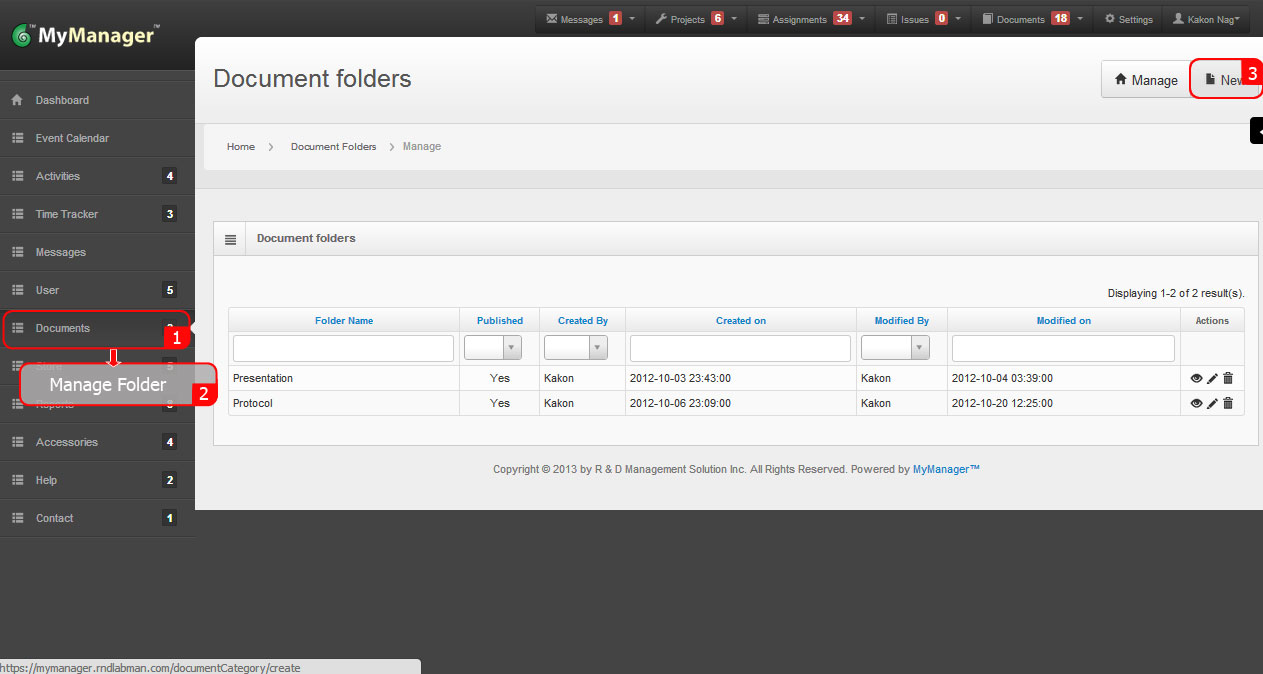Image resolution: width=1263 pixels, height=674 pixels.
Task: Click the Folder Name filter input field
Action: tap(343, 347)
